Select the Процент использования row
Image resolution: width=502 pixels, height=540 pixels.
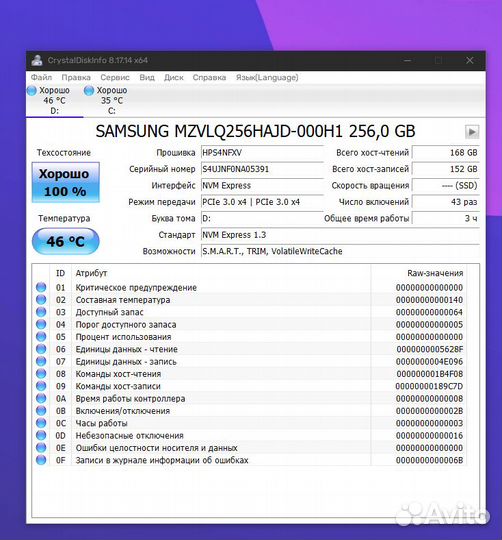(249, 337)
